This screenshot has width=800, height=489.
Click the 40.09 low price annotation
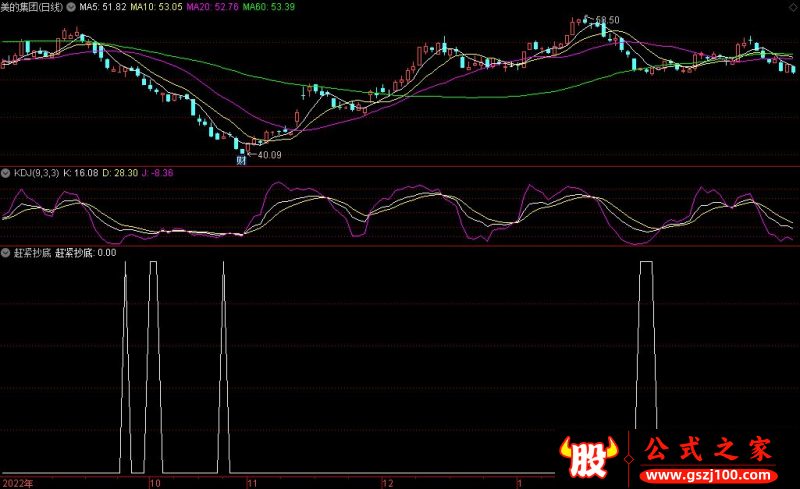click(269, 155)
